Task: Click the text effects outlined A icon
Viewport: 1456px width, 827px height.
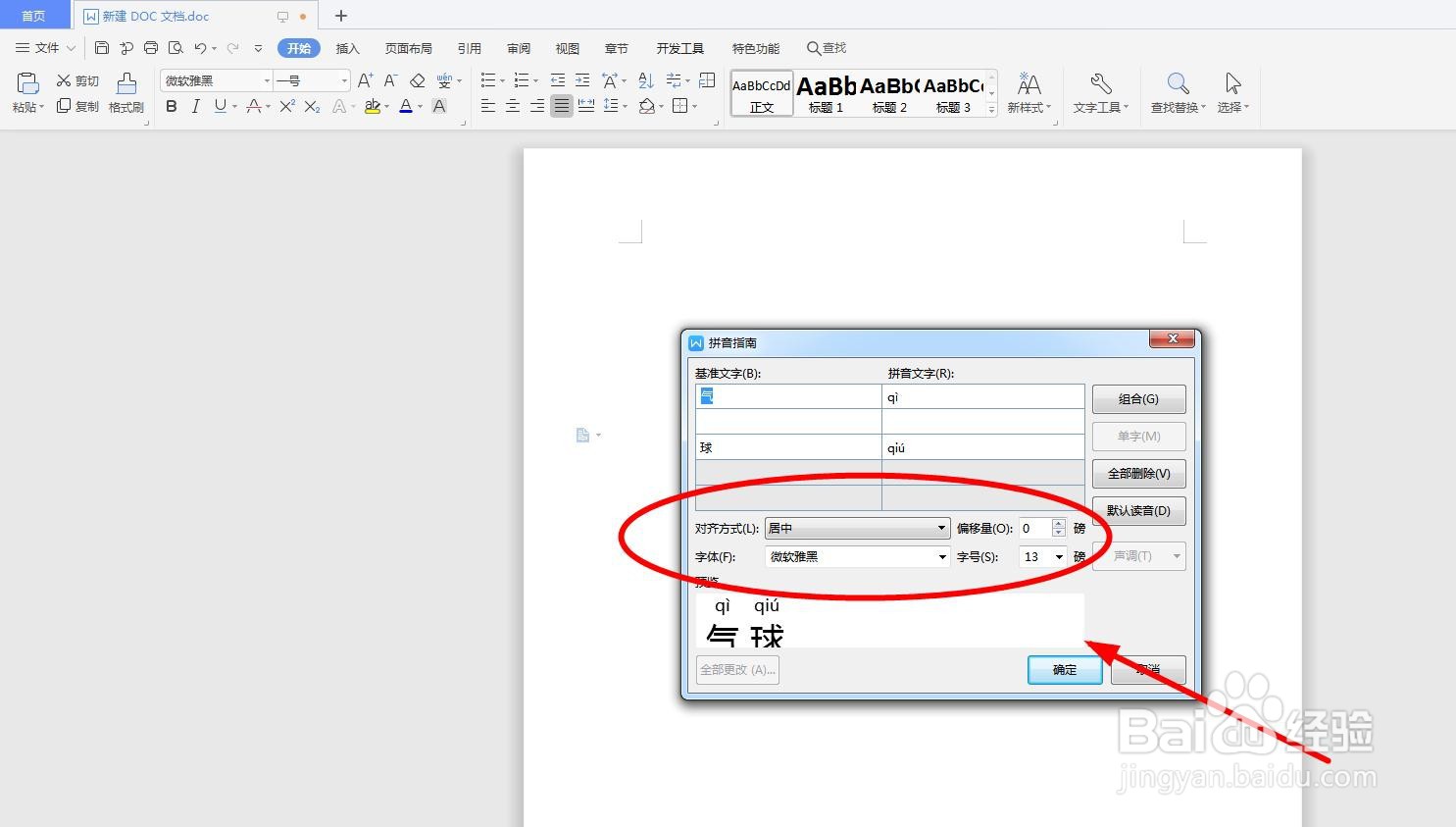Action: [339, 106]
